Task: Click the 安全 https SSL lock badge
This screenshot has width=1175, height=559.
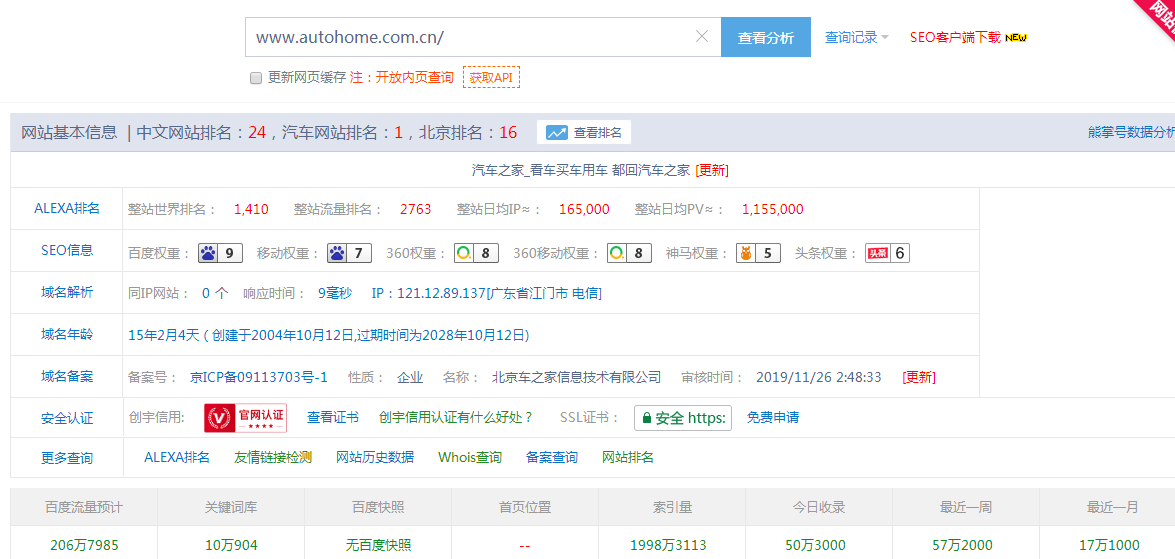Action: 683,418
